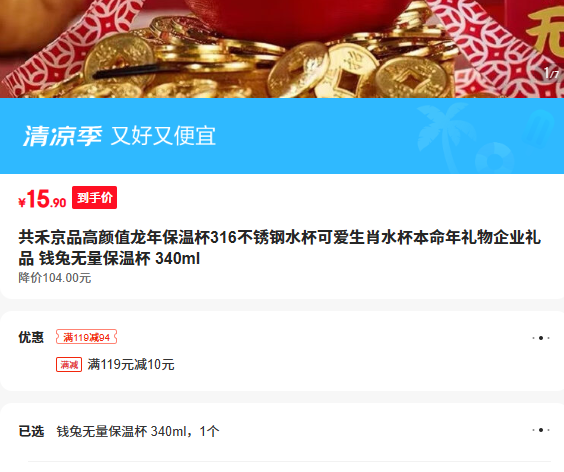This screenshot has height=472, width=564.
Task: Open the 钱兔无量保温杯 340ml selected option
Action: click(138, 431)
